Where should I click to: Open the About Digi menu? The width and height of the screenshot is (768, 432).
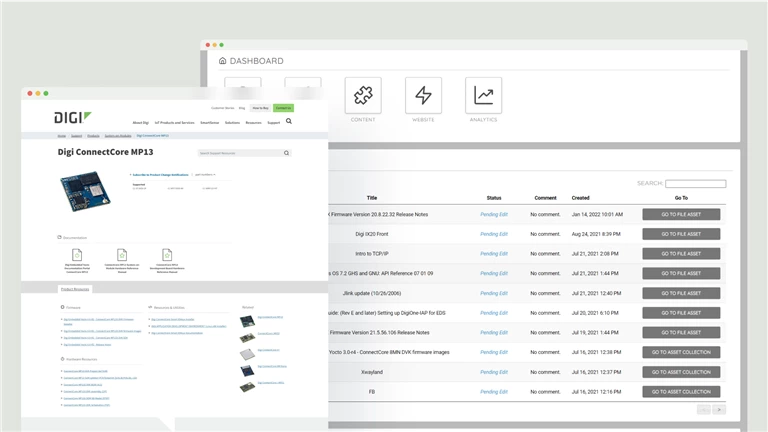pos(141,122)
